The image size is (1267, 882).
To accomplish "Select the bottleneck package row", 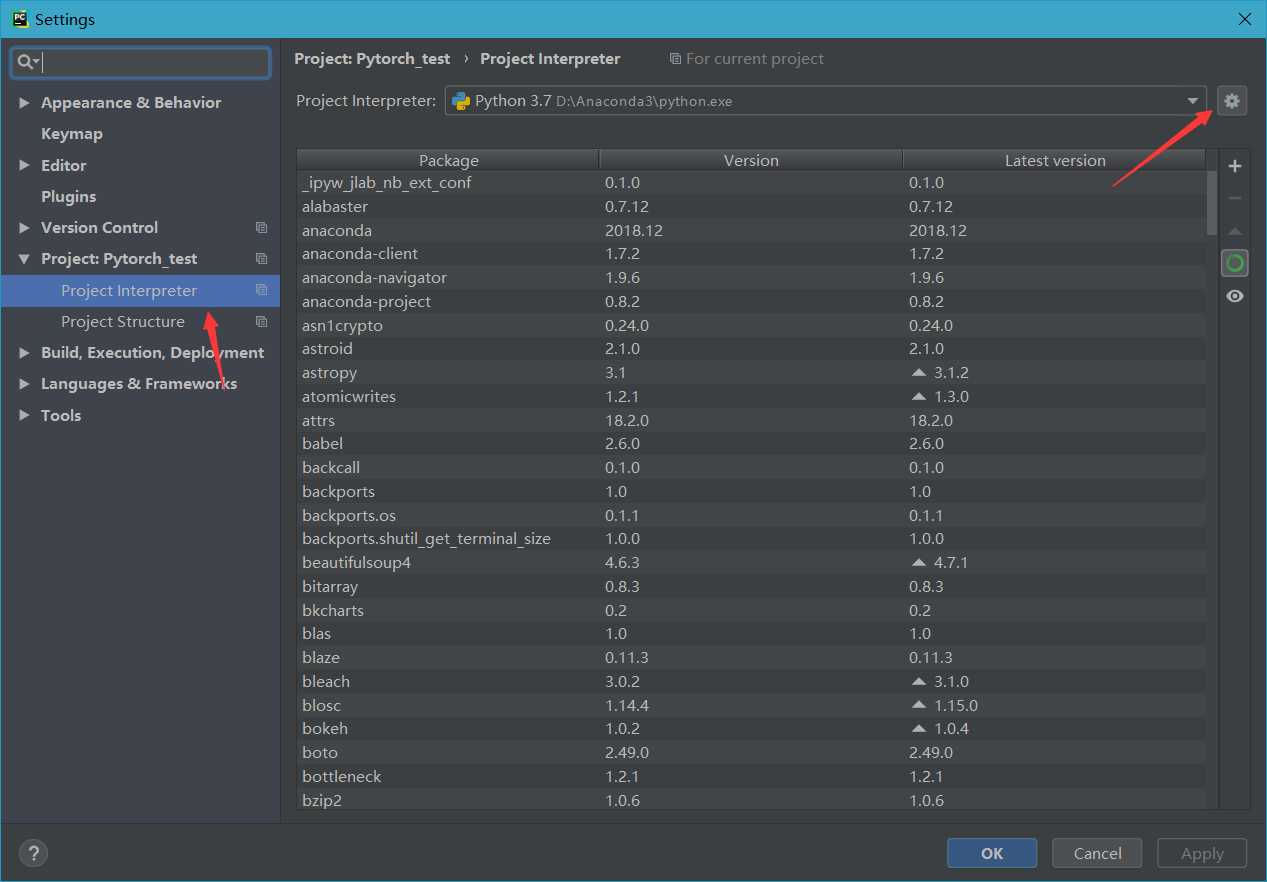I will coord(751,776).
